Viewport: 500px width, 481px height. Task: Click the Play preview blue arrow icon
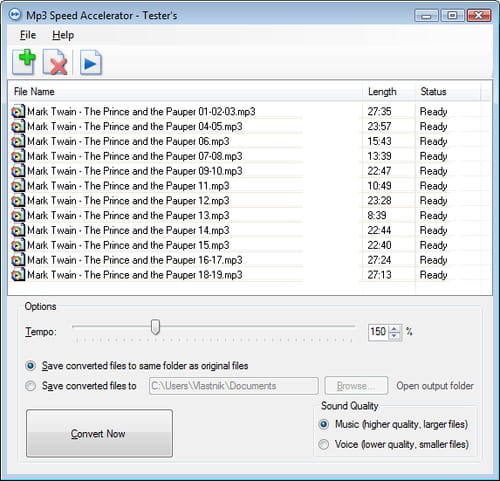(x=91, y=62)
